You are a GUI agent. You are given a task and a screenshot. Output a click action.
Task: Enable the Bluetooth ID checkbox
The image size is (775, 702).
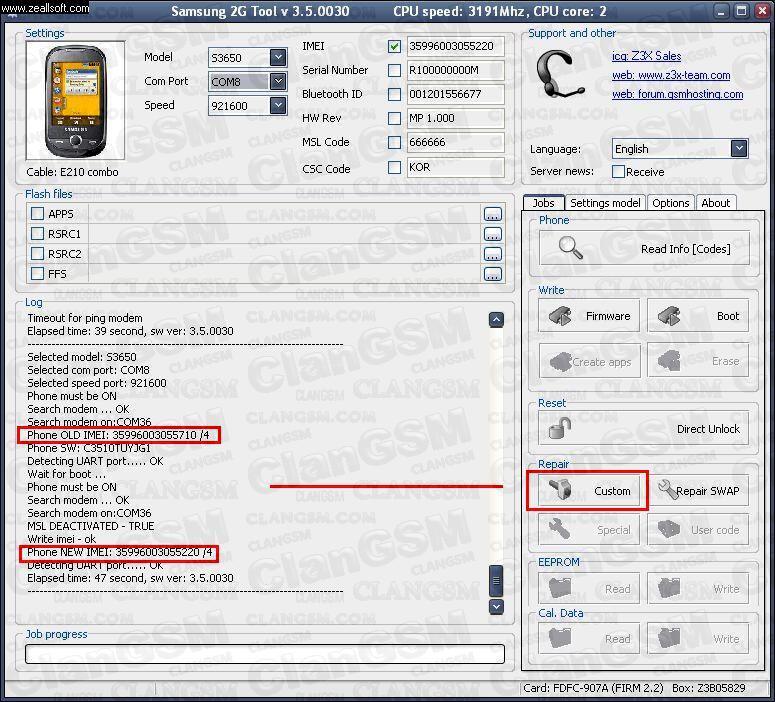[394, 94]
